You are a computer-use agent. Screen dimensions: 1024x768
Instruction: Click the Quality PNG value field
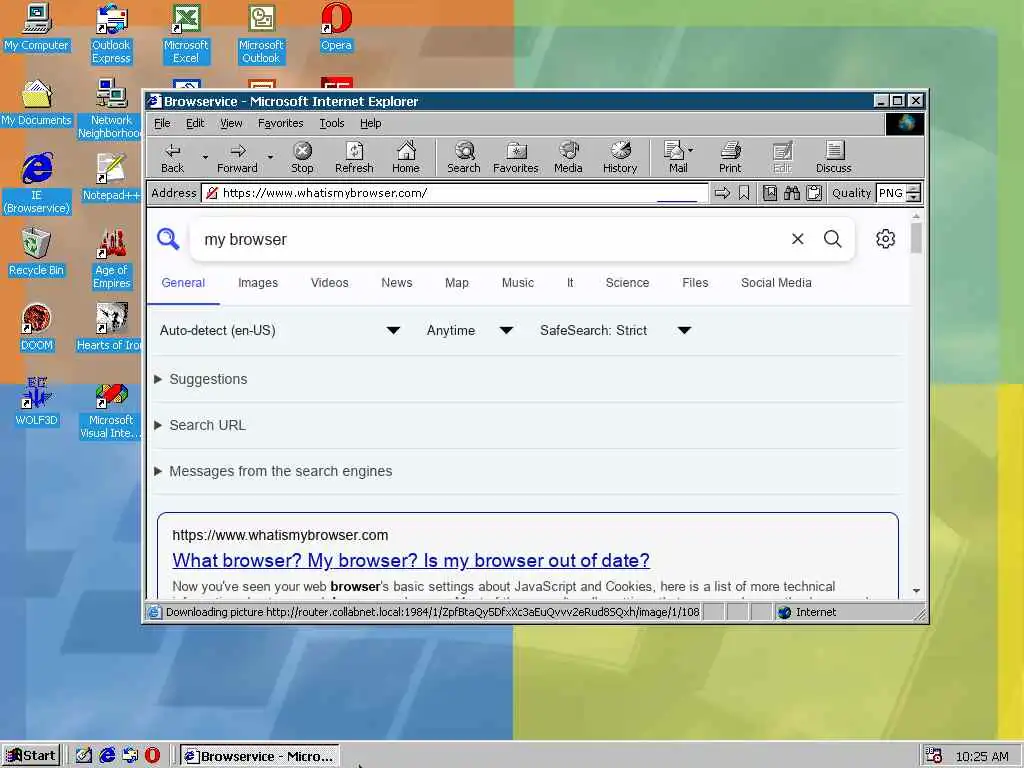coord(891,193)
